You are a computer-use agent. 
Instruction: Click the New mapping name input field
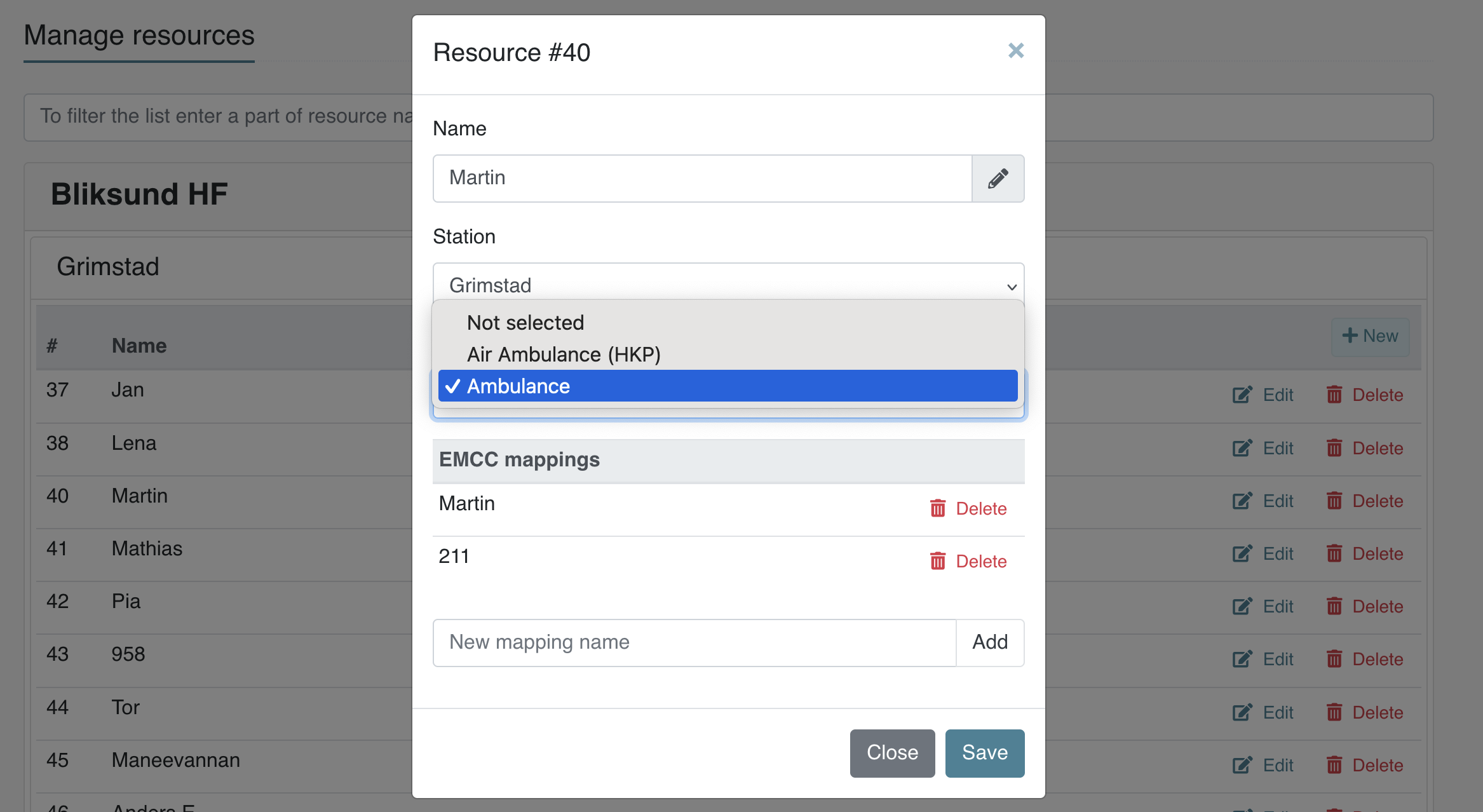(694, 642)
